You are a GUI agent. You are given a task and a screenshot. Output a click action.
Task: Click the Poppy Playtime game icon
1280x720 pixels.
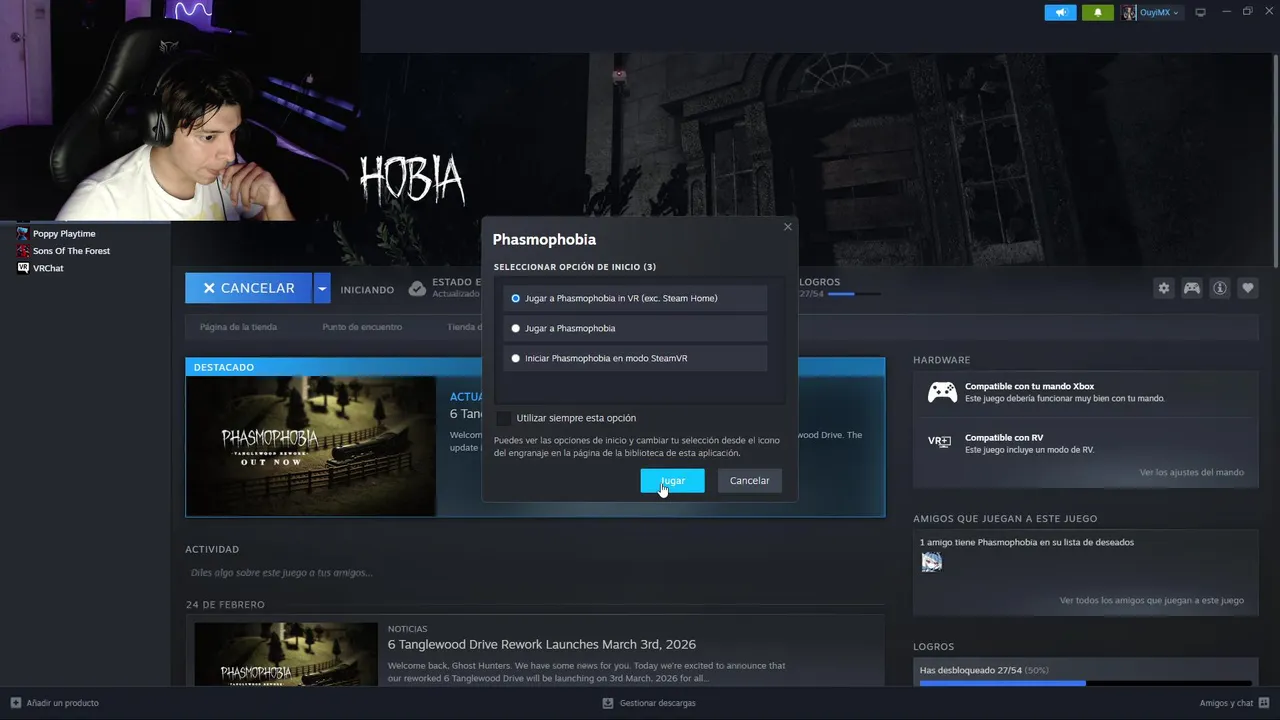click(23, 234)
